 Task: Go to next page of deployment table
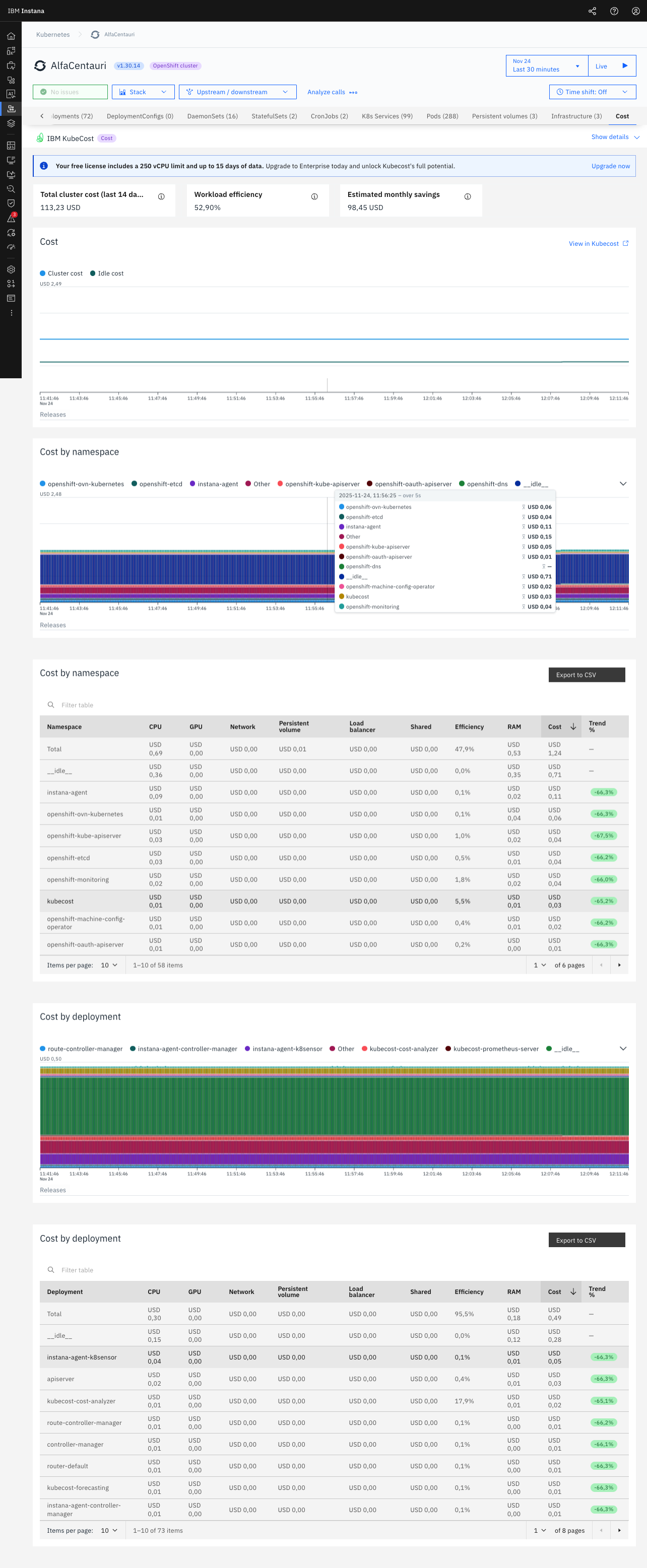(x=619, y=1530)
